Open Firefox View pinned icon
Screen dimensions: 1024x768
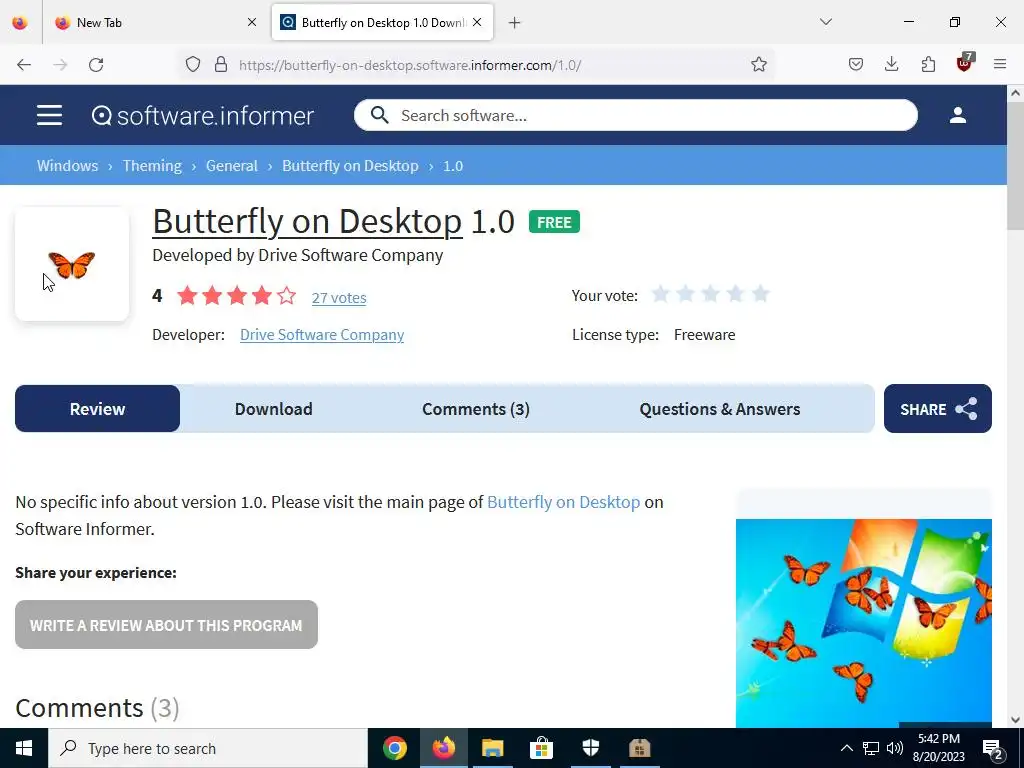pyautogui.click(x=20, y=22)
